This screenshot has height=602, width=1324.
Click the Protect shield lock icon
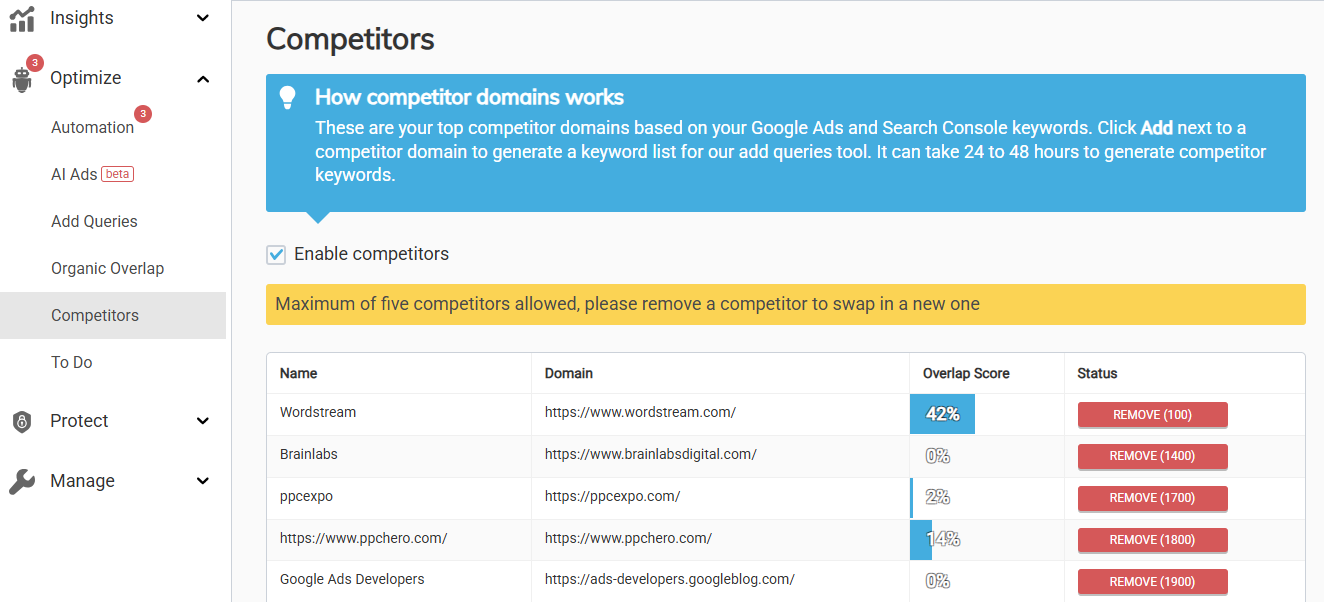(x=22, y=422)
